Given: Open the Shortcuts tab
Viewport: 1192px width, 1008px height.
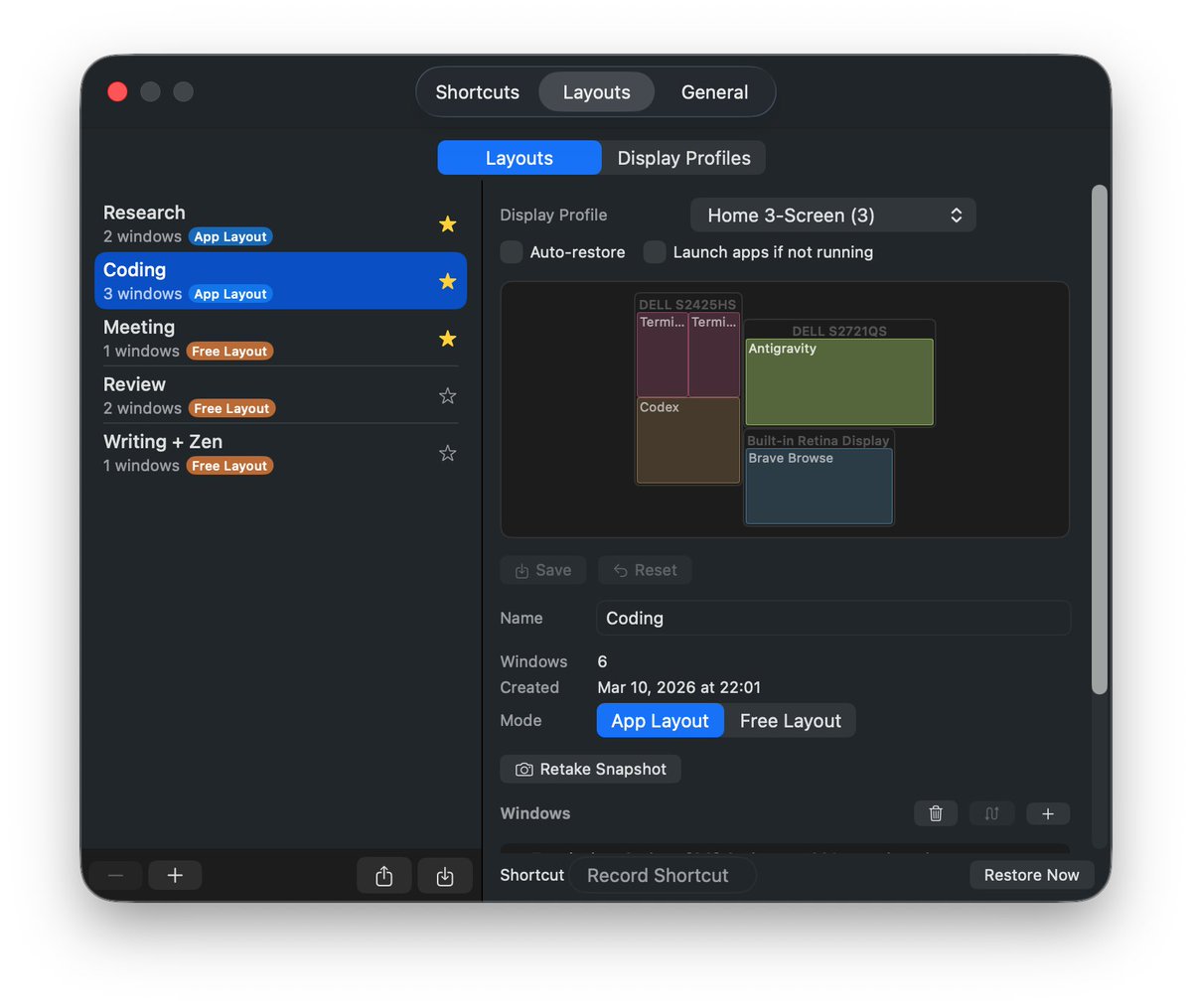Looking at the screenshot, I should click(x=478, y=92).
